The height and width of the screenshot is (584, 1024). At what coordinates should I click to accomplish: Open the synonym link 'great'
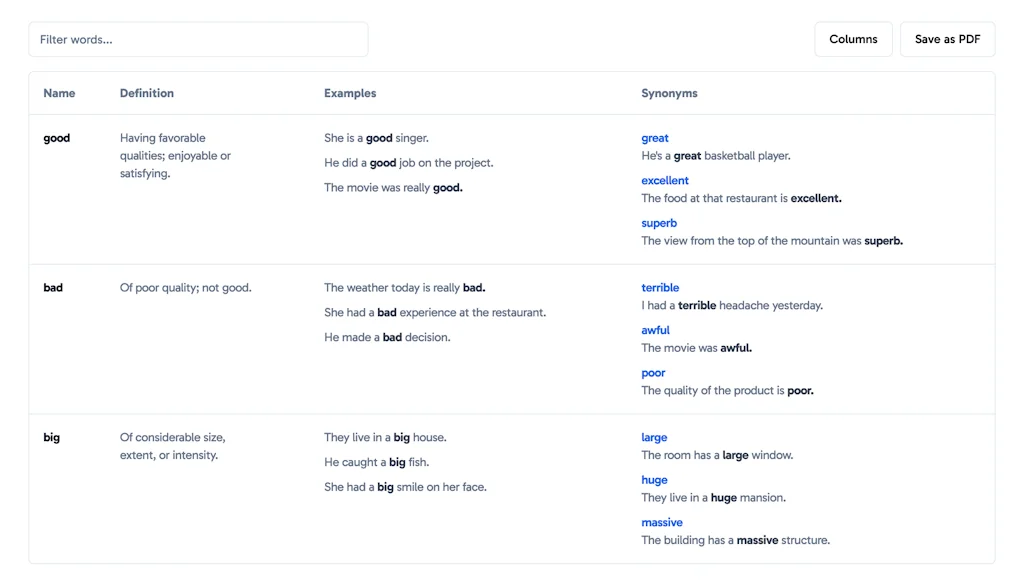(655, 137)
